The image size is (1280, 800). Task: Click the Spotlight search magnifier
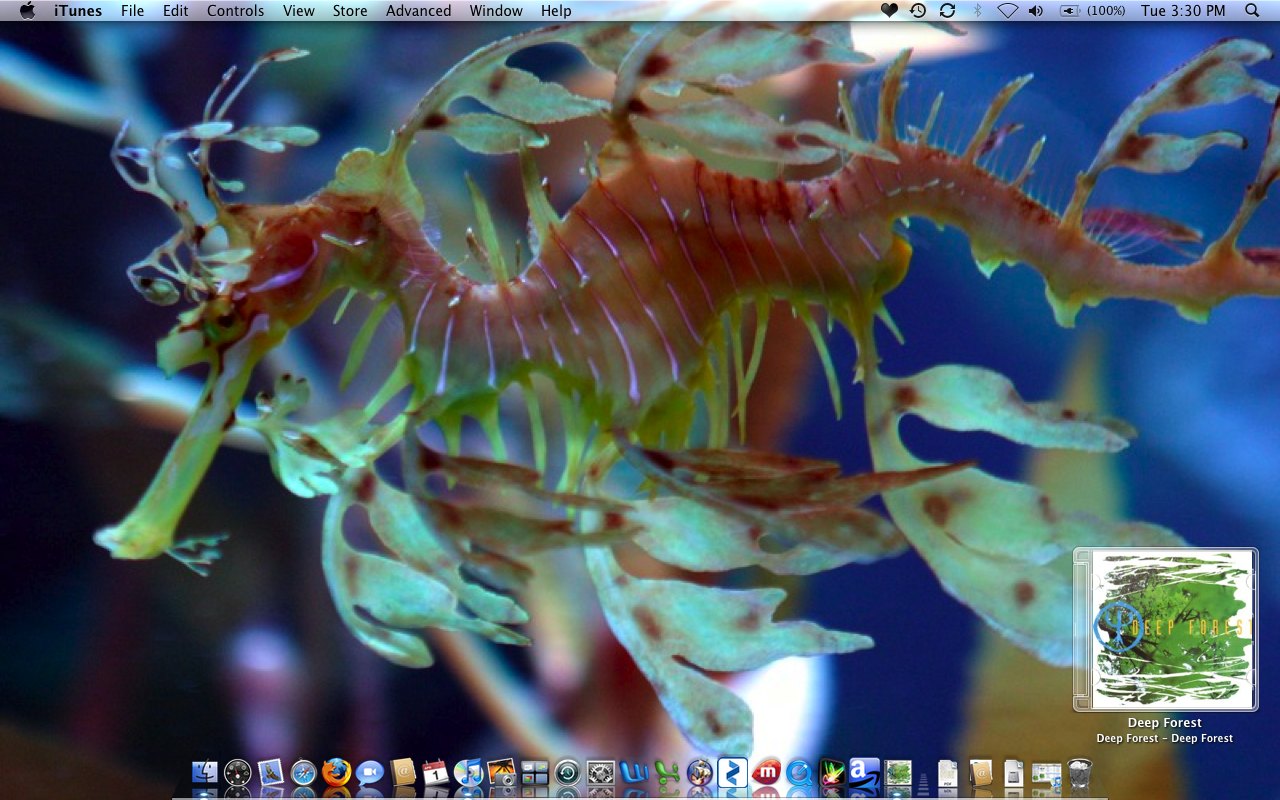tap(1252, 11)
